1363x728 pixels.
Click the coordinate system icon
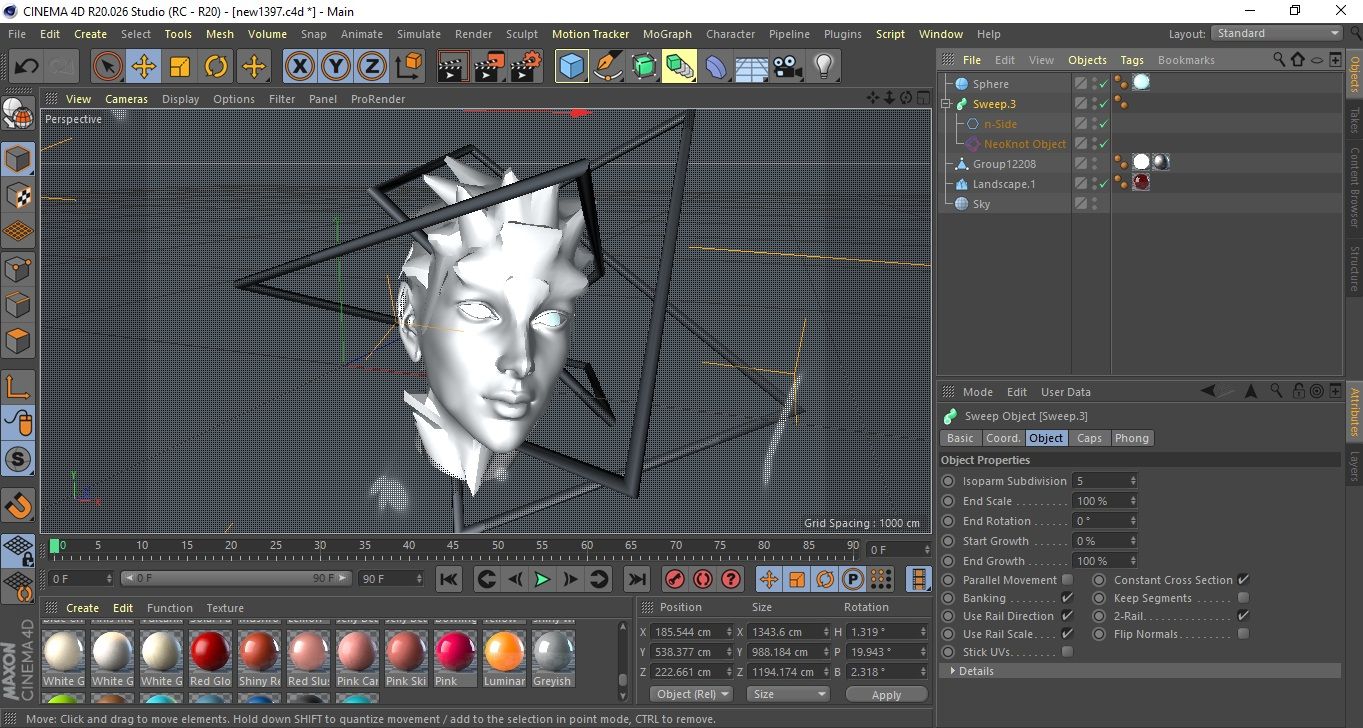409,67
